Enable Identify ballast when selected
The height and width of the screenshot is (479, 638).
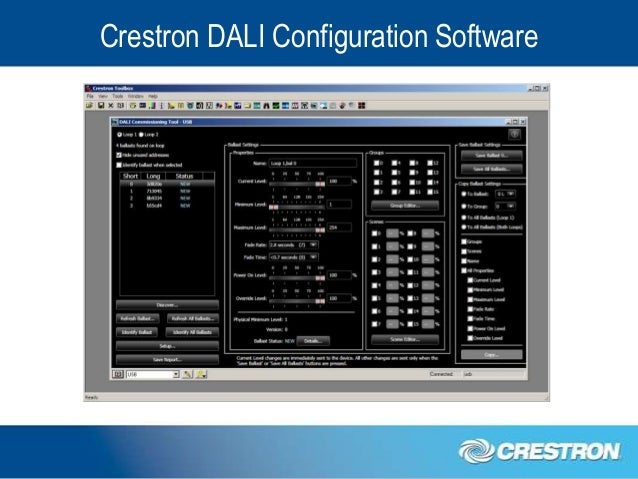(x=119, y=165)
